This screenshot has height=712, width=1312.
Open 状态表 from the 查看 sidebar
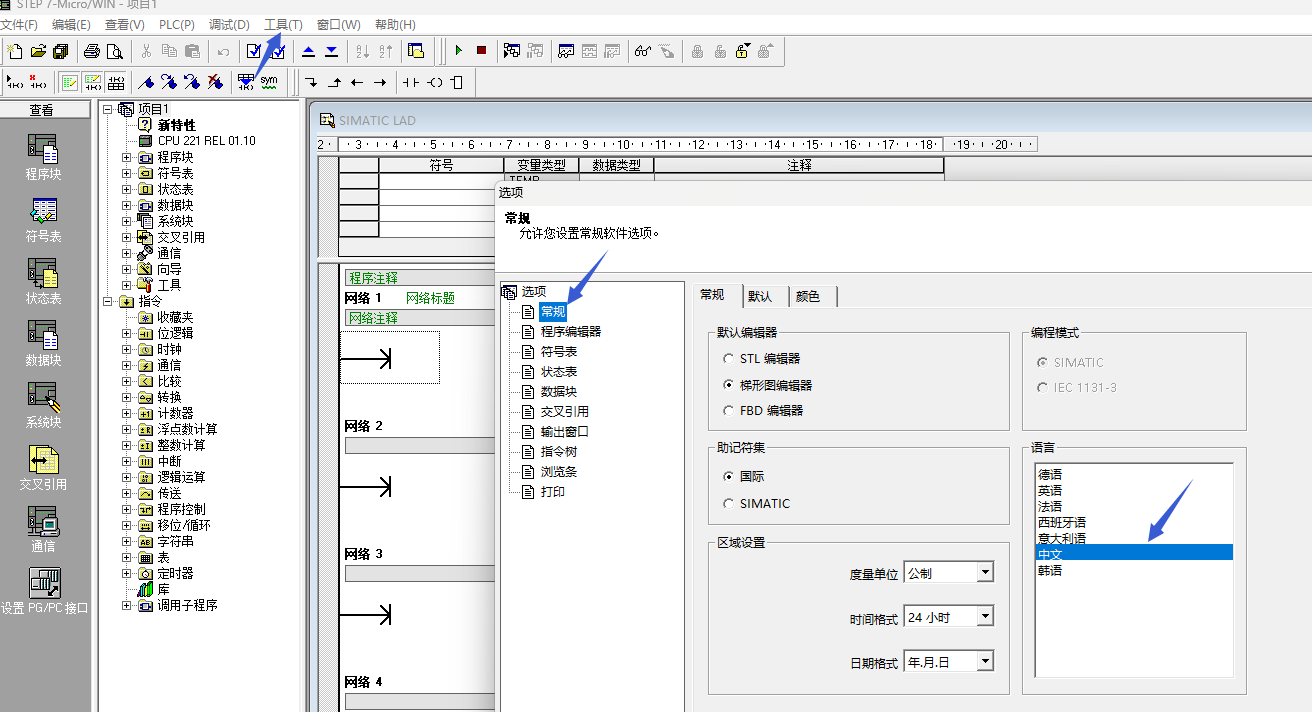(43, 282)
